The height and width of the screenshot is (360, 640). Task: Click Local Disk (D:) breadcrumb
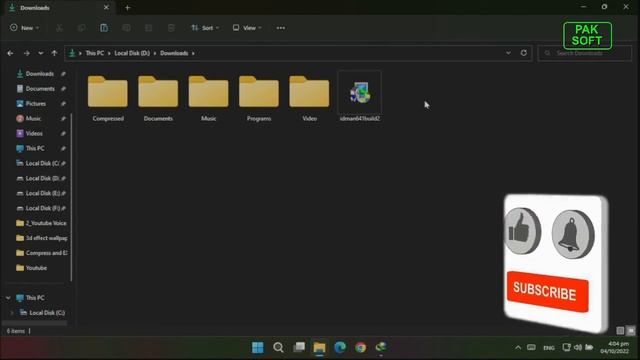tap(132, 53)
